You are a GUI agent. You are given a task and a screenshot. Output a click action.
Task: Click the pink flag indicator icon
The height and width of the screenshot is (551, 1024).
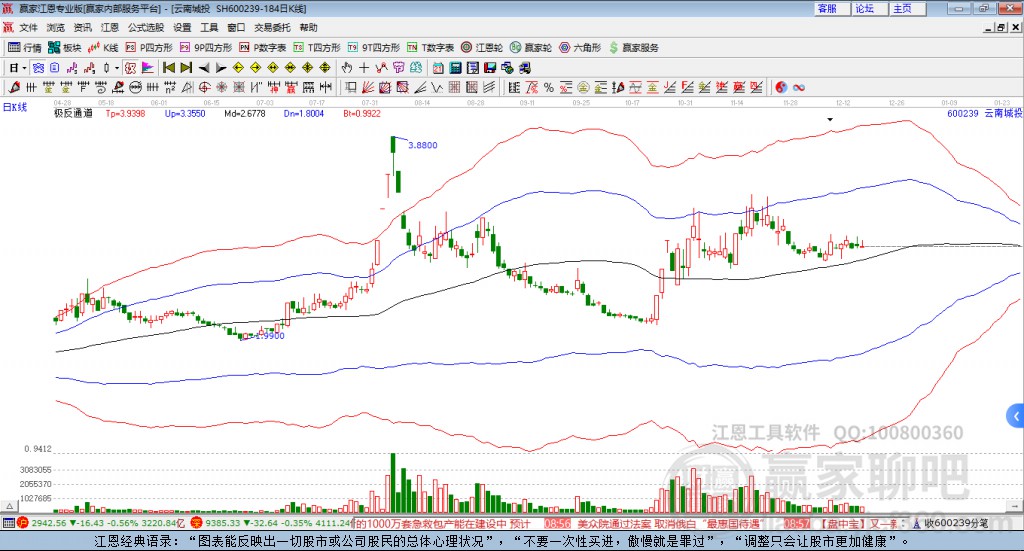point(148,68)
